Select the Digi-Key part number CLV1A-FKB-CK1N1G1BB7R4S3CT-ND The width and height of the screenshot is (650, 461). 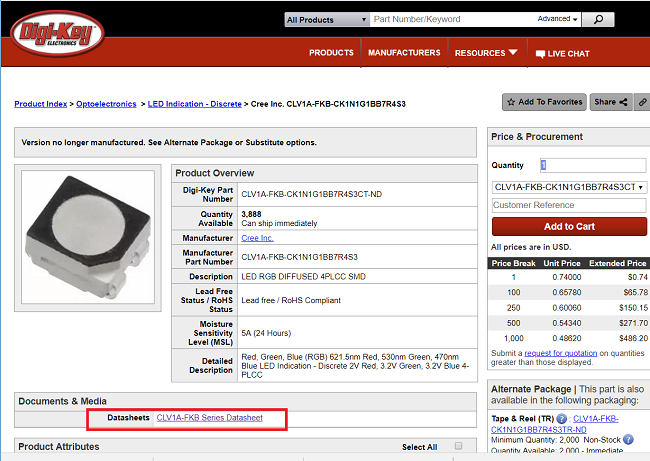pos(312,194)
